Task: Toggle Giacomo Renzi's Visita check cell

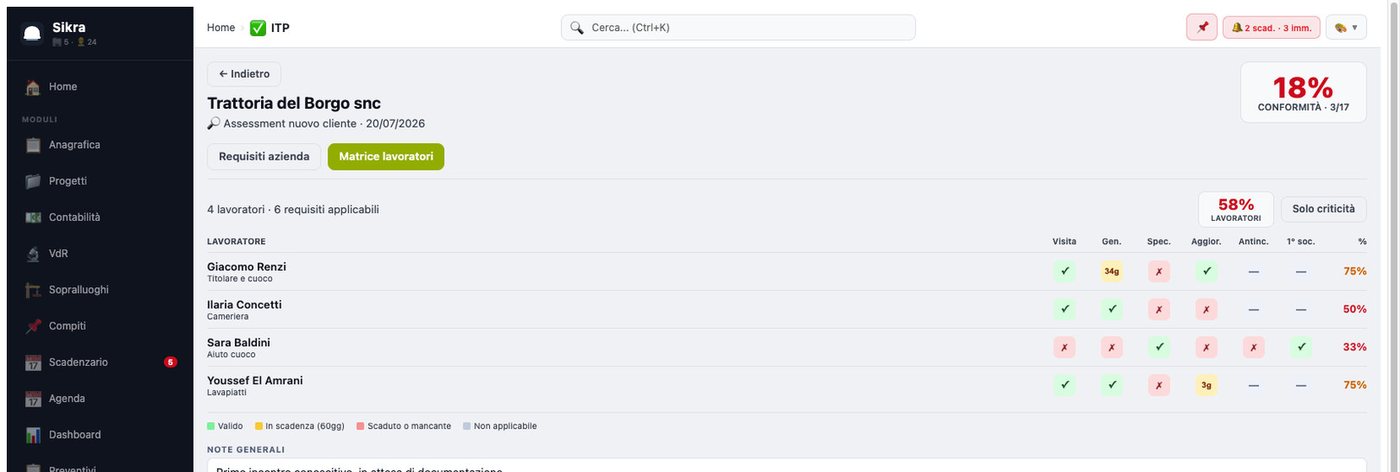Action: 1064,271
